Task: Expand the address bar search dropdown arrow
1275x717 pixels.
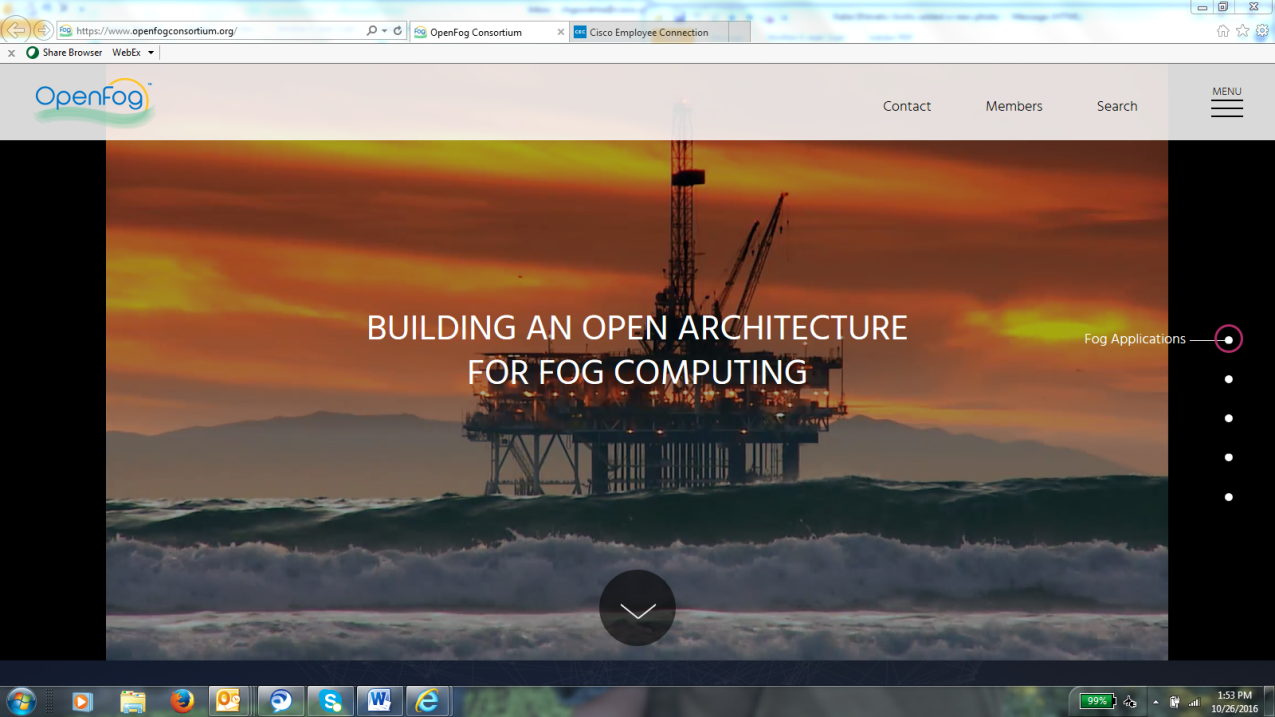Action: (x=384, y=31)
